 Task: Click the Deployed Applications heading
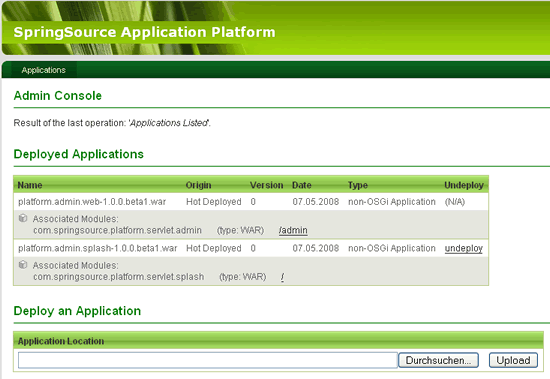(79, 154)
